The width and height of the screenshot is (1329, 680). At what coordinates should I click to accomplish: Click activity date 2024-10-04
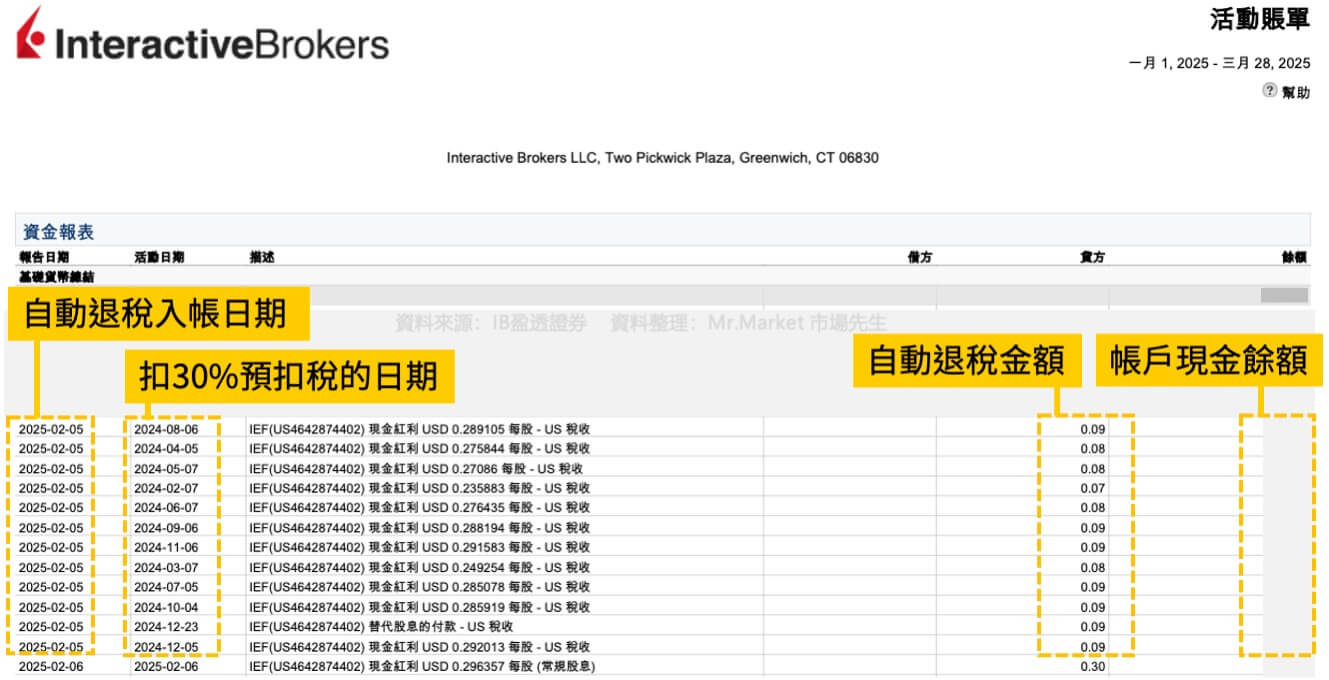166,607
